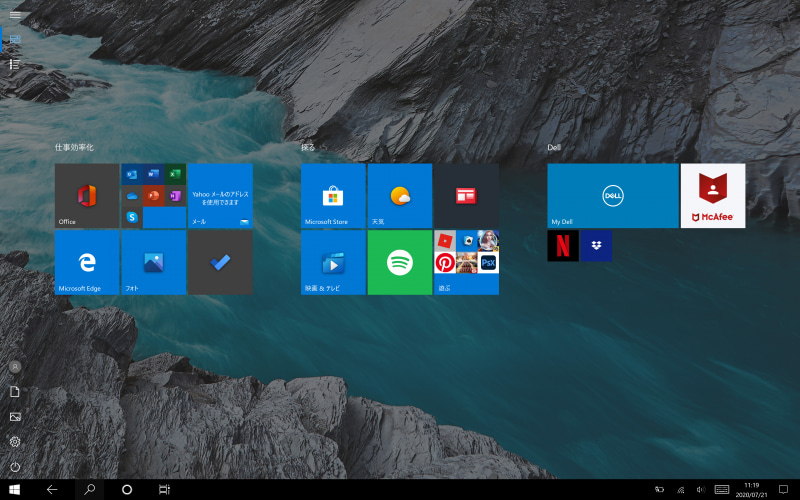
Task: Open the volume speaker icon
Action: pyautogui.click(x=701, y=490)
